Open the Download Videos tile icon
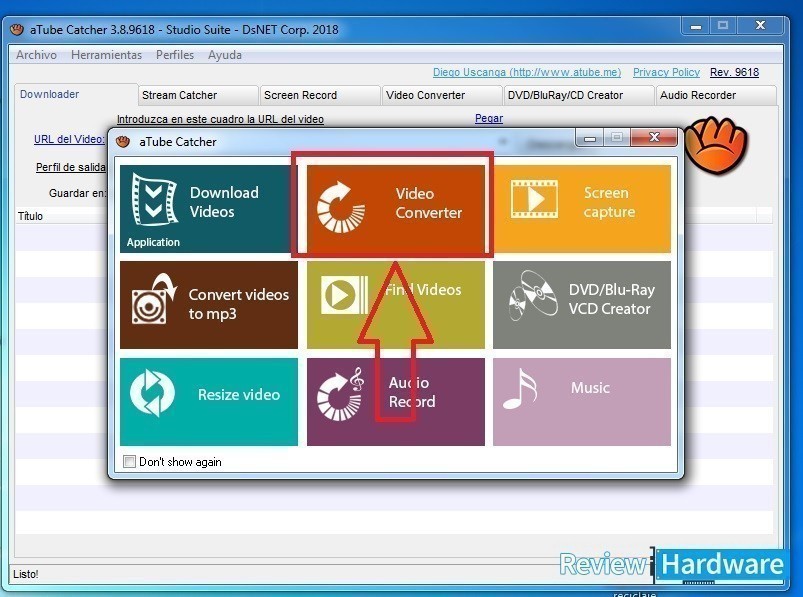Image resolution: width=803 pixels, height=597 pixels. pyautogui.click(x=154, y=199)
